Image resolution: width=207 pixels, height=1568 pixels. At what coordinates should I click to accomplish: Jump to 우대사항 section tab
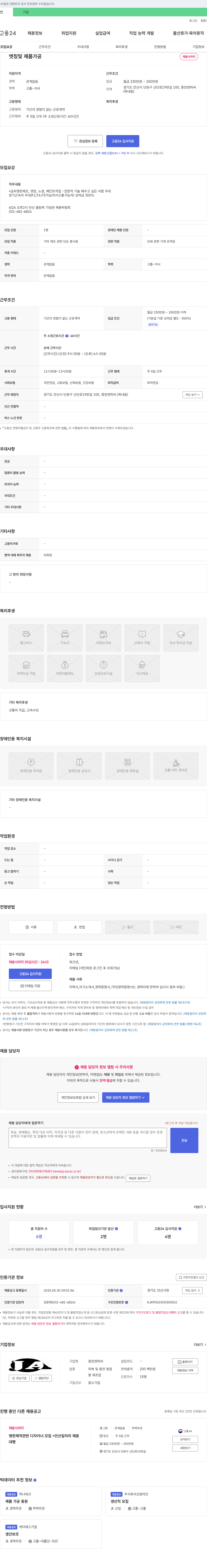[x=83, y=47]
